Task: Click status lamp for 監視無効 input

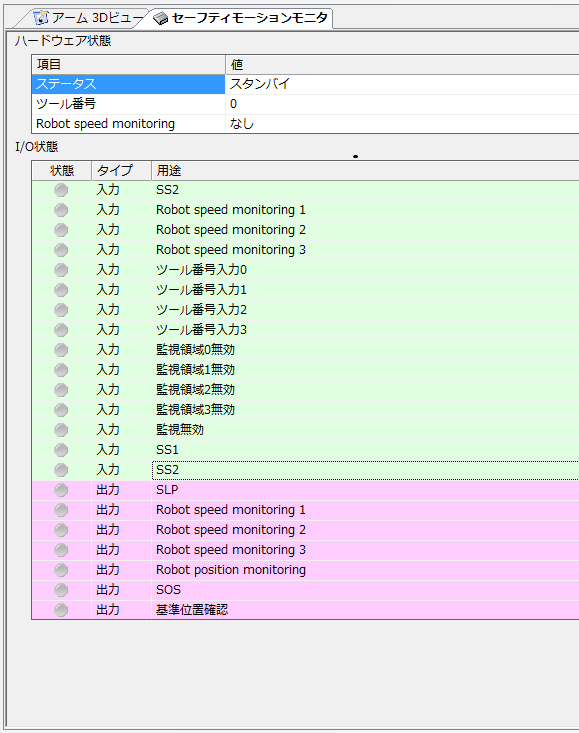Action: pyautogui.click(x=61, y=430)
